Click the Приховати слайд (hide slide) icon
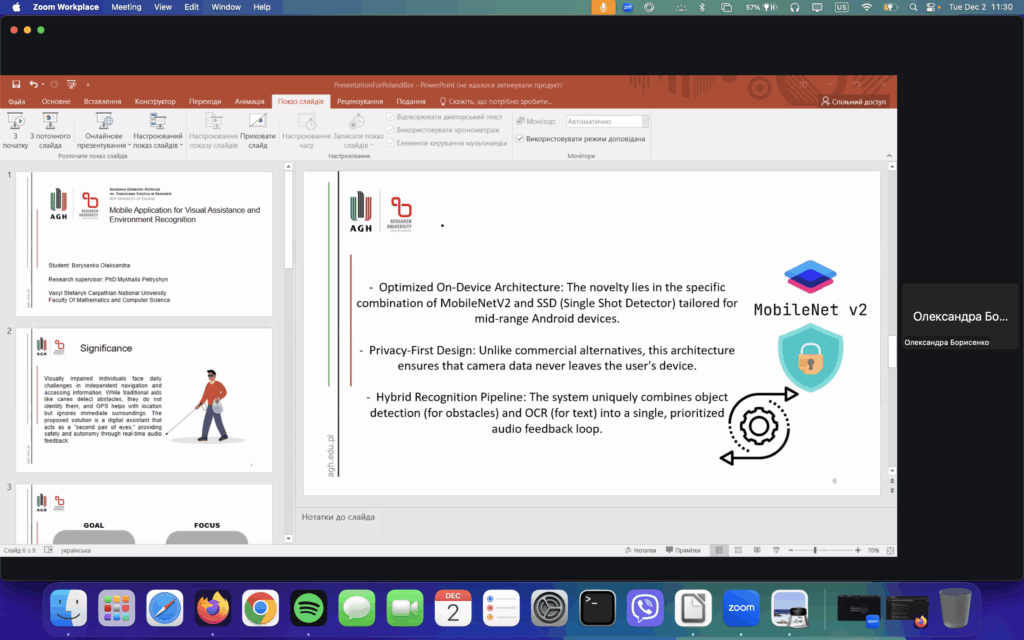 [x=257, y=121]
